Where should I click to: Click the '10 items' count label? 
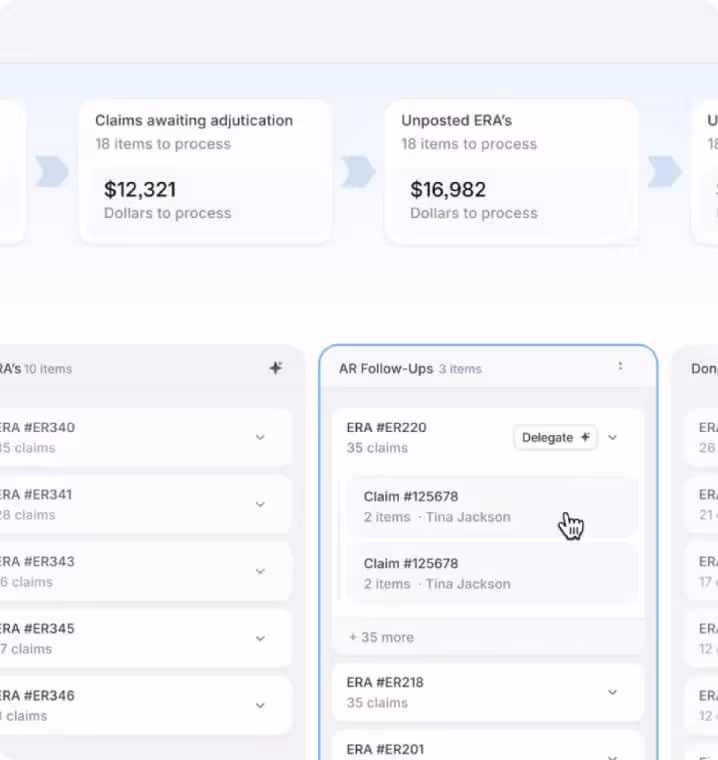click(x=48, y=369)
